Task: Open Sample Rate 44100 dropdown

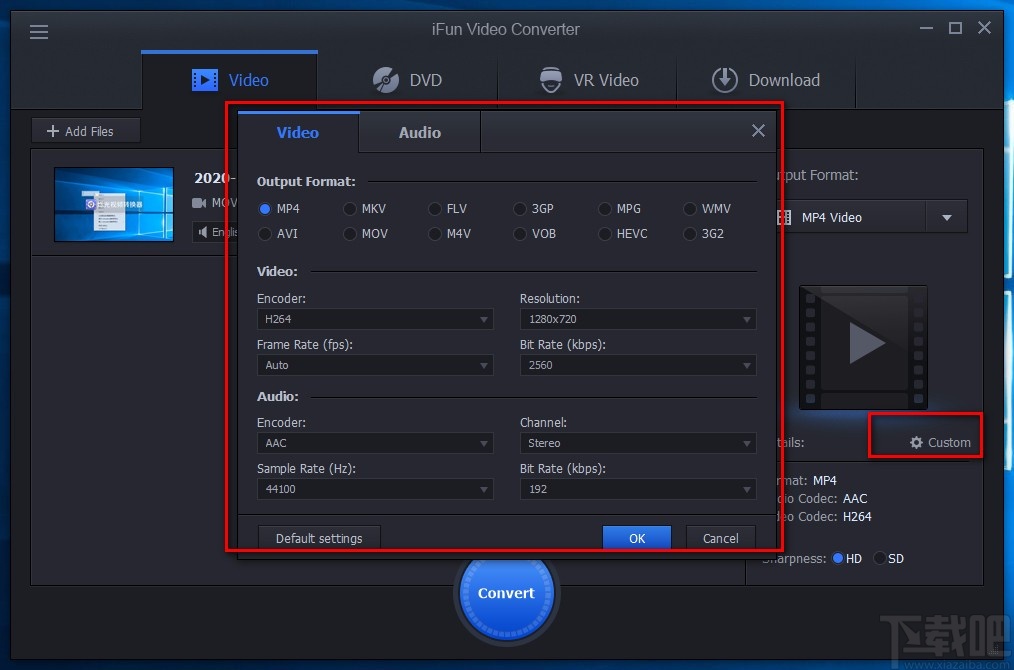Action: coord(375,489)
